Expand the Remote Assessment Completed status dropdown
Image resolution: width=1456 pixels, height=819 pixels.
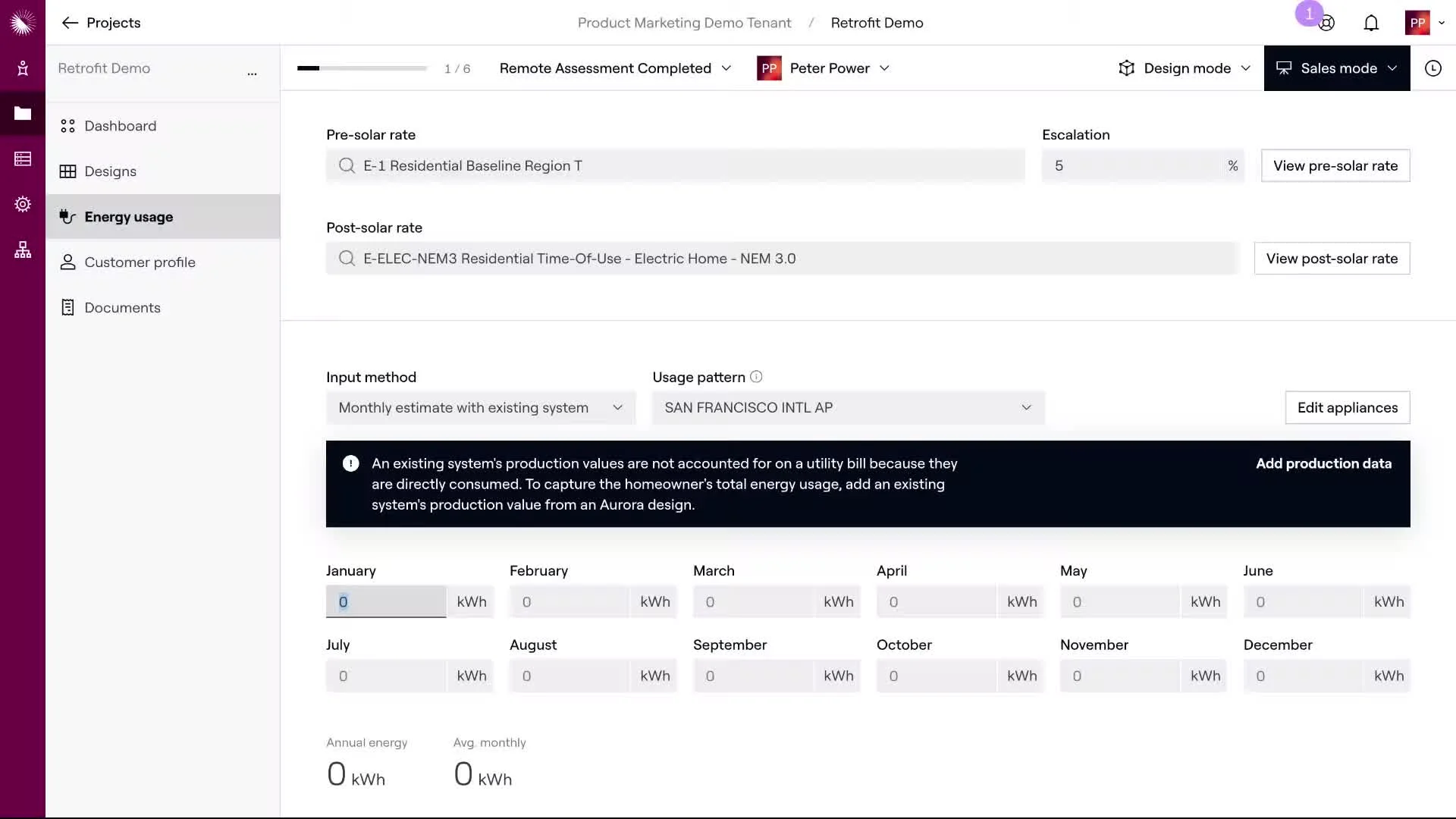(615, 68)
